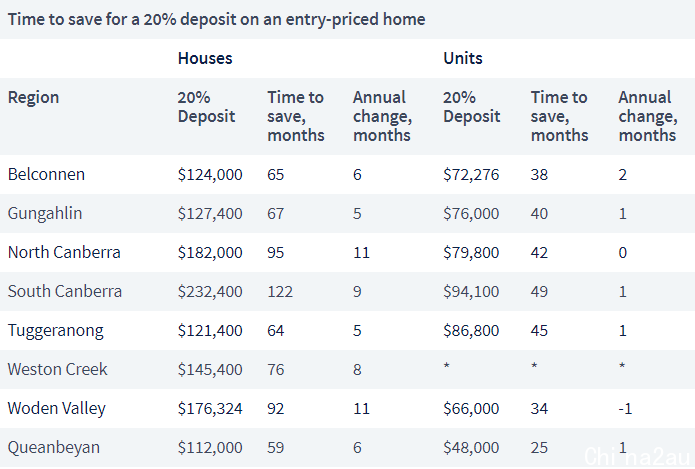This screenshot has height=469, width=695.
Task: Click Units 'Annual change, months' header
Action: tap(648, 116)
